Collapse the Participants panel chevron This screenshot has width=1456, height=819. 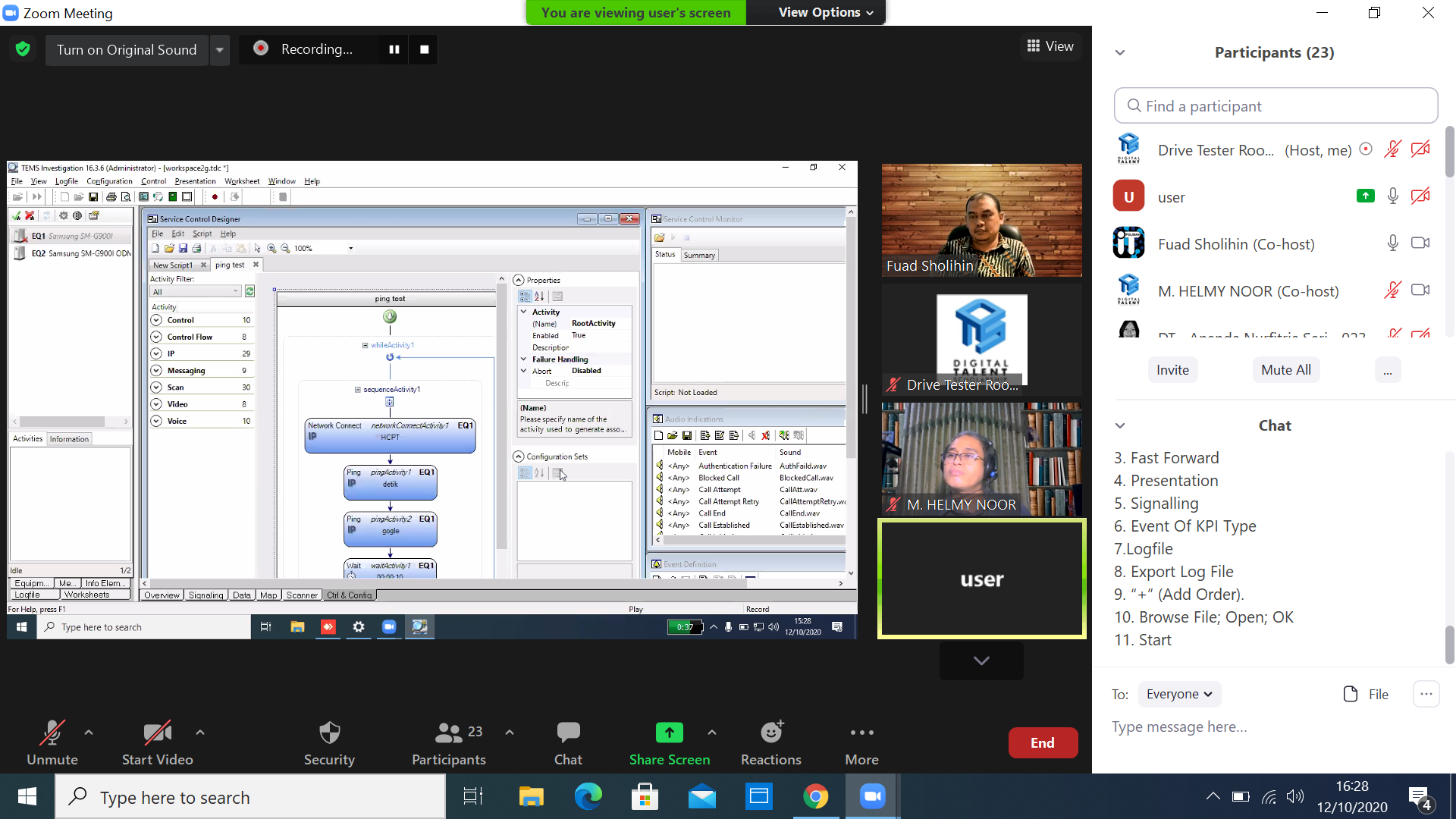(1120, 52)
